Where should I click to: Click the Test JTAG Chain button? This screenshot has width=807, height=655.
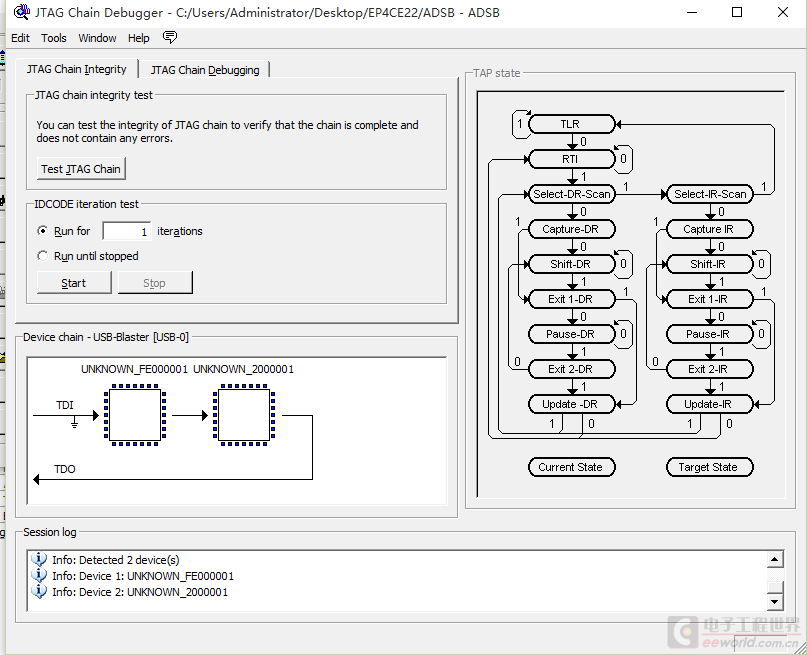(81, 169)
